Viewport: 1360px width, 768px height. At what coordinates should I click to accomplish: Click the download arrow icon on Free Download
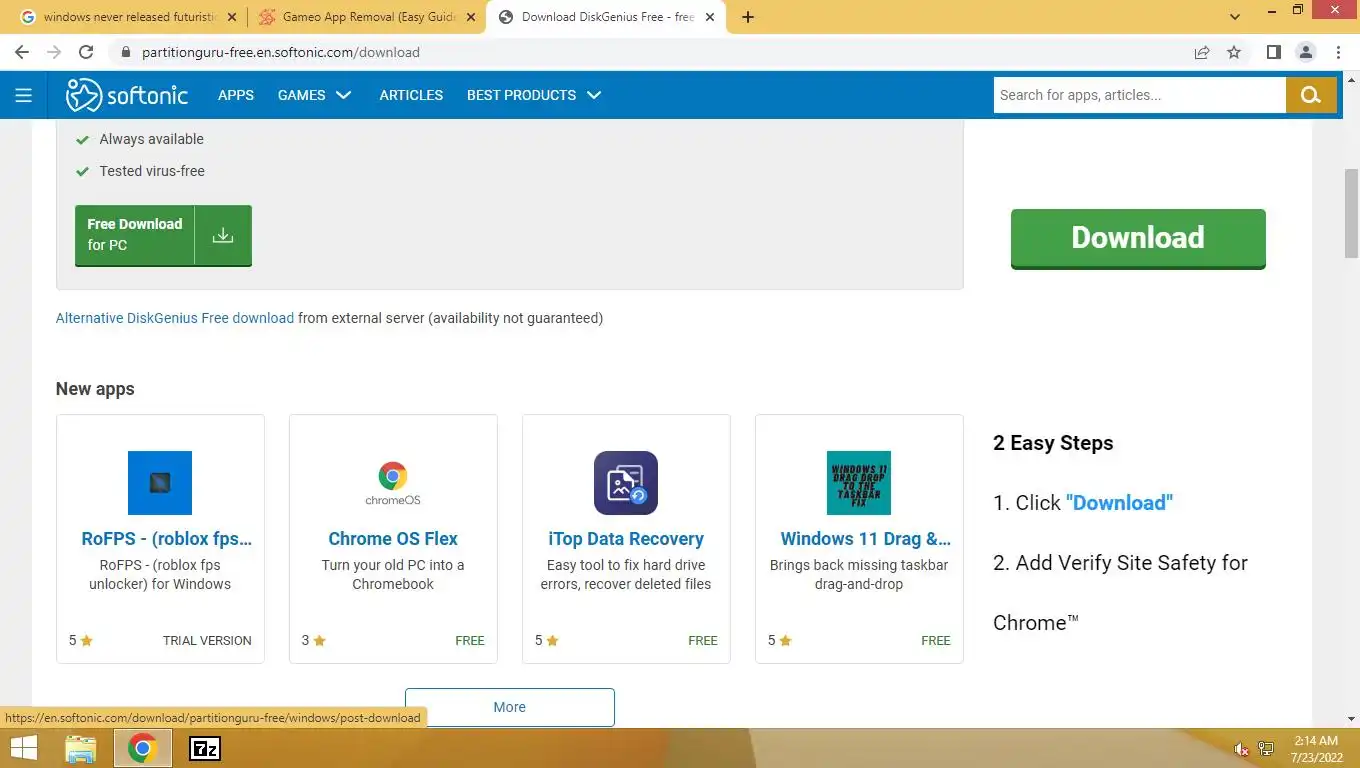pos(223,235)
